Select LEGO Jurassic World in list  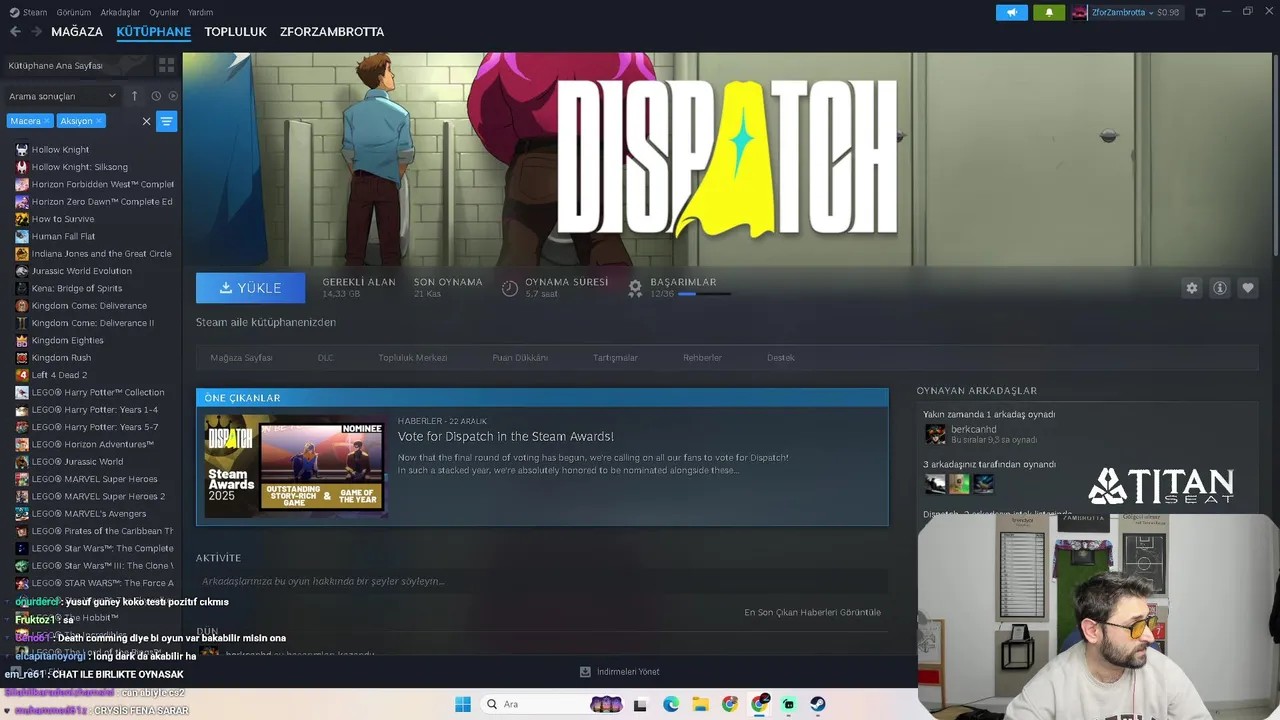tap(77, 461)
